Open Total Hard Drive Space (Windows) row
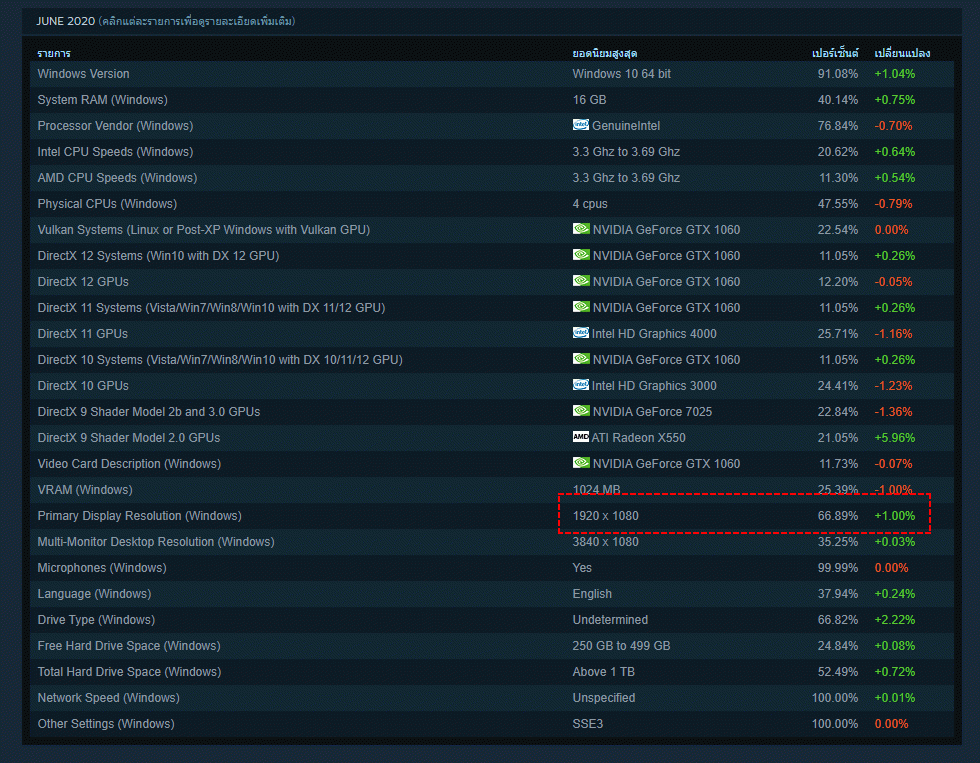 [492, 672]
